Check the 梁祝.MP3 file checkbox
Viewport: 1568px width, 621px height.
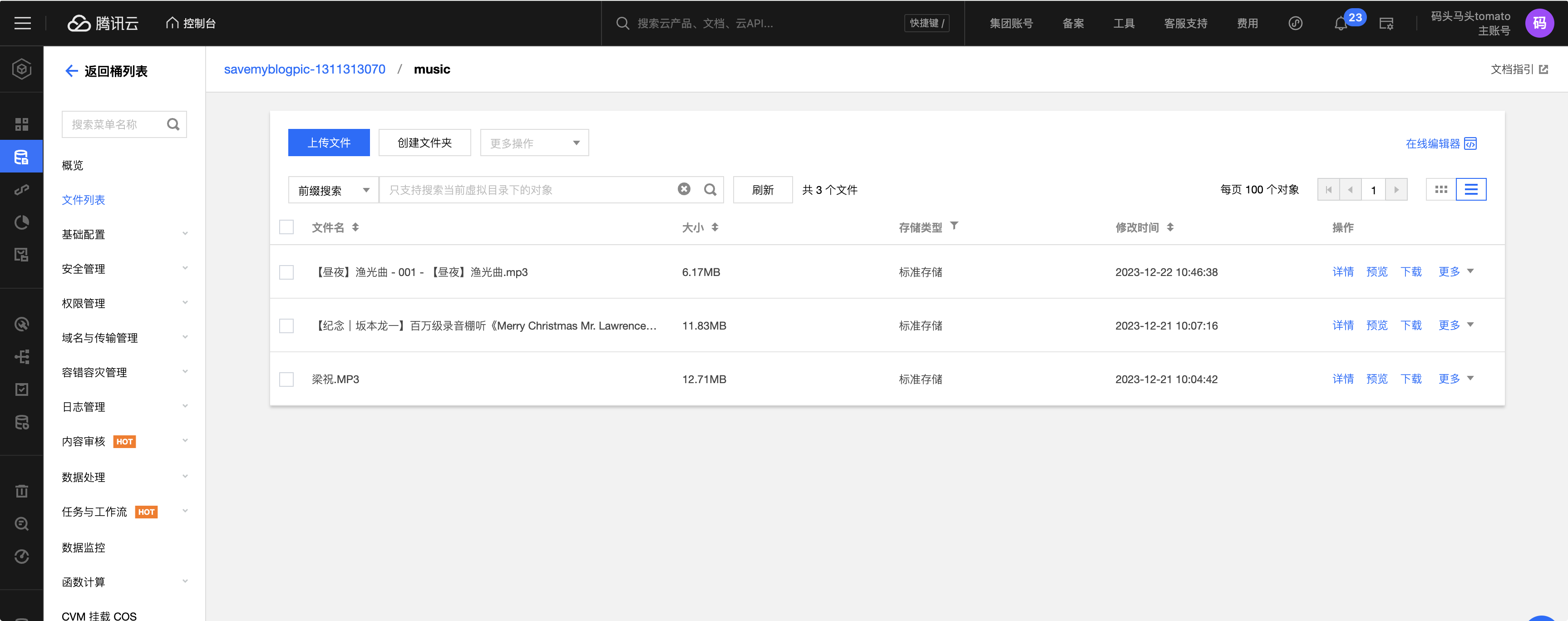point(286,379)
